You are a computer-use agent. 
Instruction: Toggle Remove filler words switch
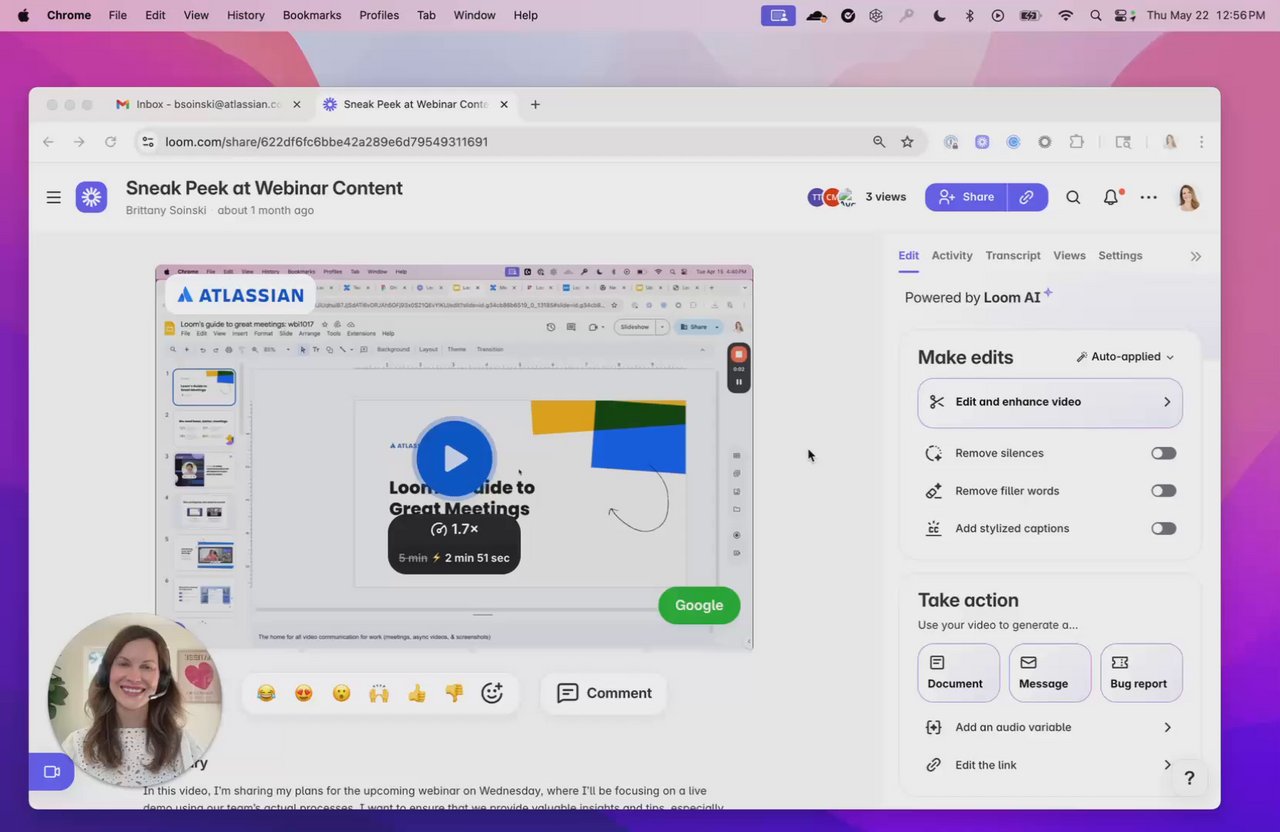click(1163, 491)
